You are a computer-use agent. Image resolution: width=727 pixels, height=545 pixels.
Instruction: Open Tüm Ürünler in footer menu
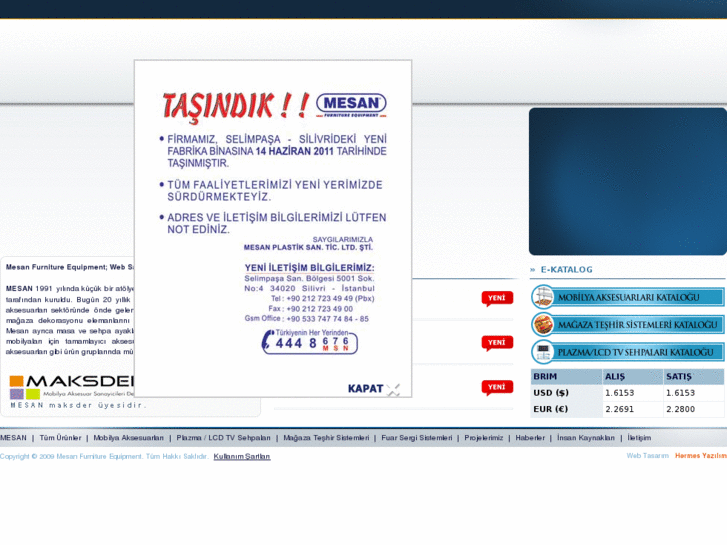coord(60,438)
